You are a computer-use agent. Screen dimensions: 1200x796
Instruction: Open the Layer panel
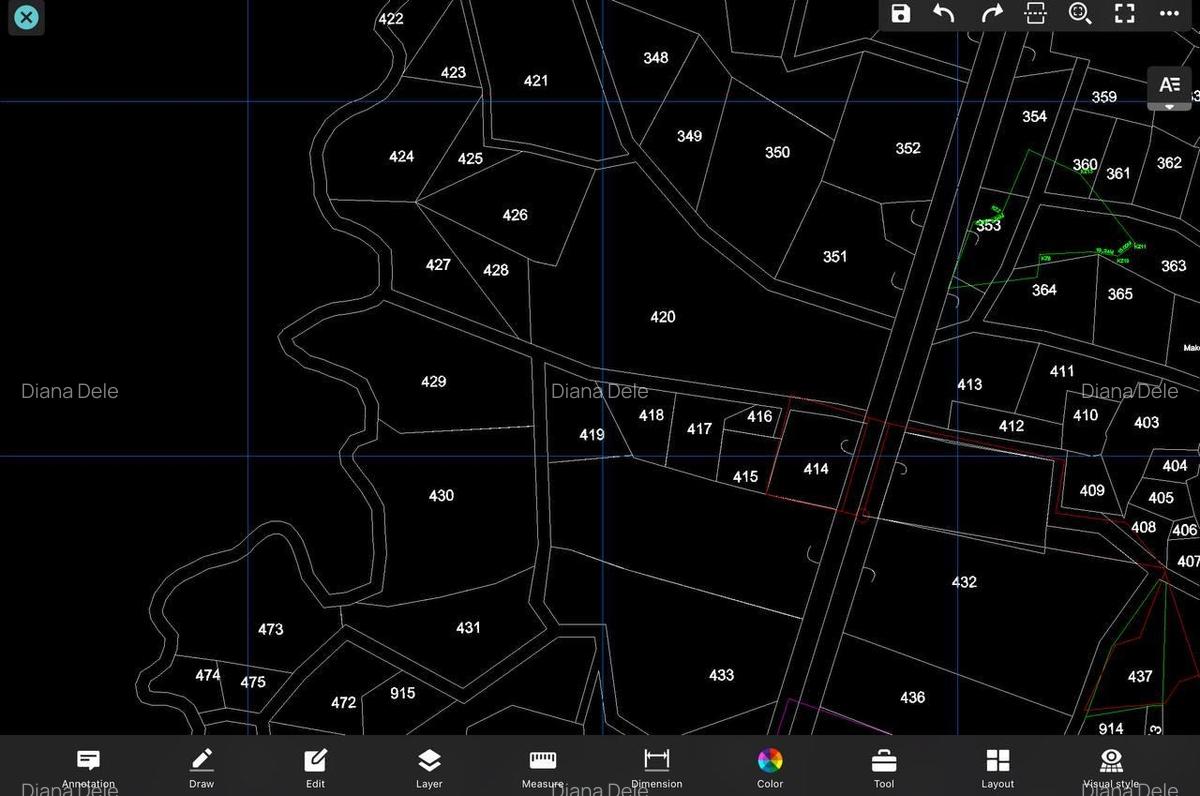tap(429, 767)
